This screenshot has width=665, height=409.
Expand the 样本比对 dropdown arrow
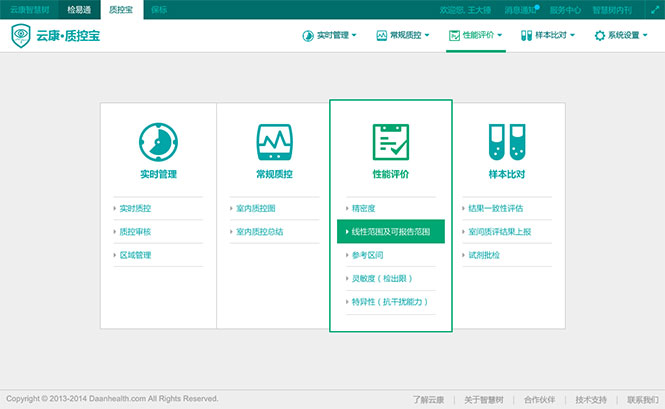pyautogui.click(x=573, y=35)
